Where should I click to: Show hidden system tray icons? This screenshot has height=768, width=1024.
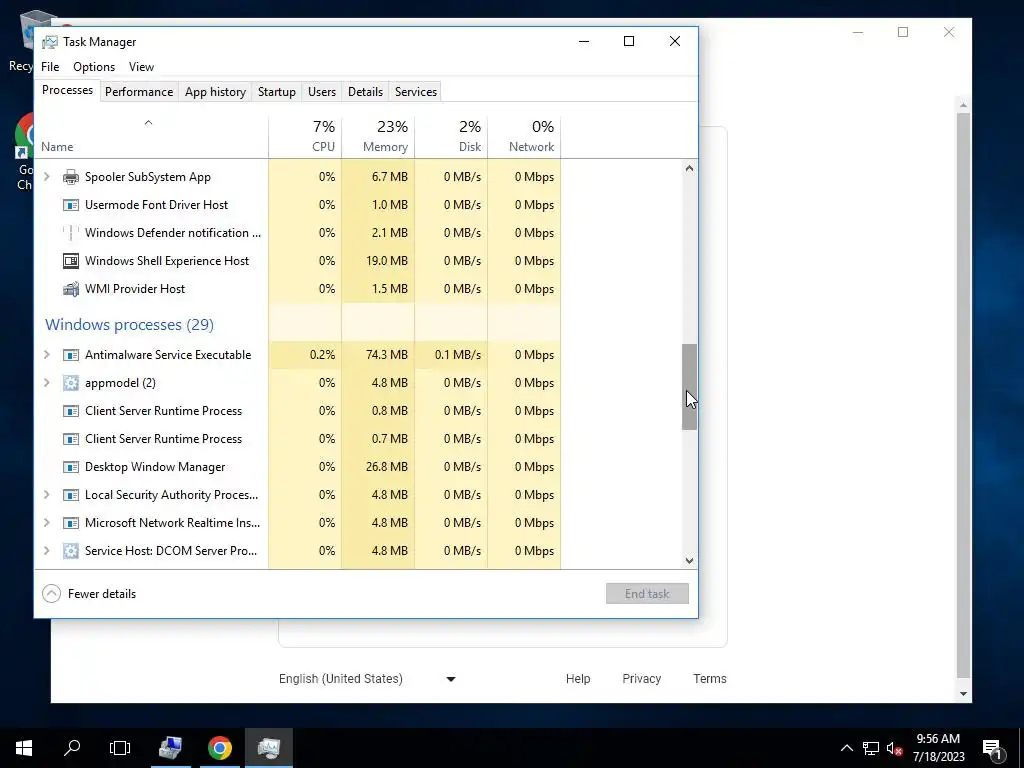[846, 748]
